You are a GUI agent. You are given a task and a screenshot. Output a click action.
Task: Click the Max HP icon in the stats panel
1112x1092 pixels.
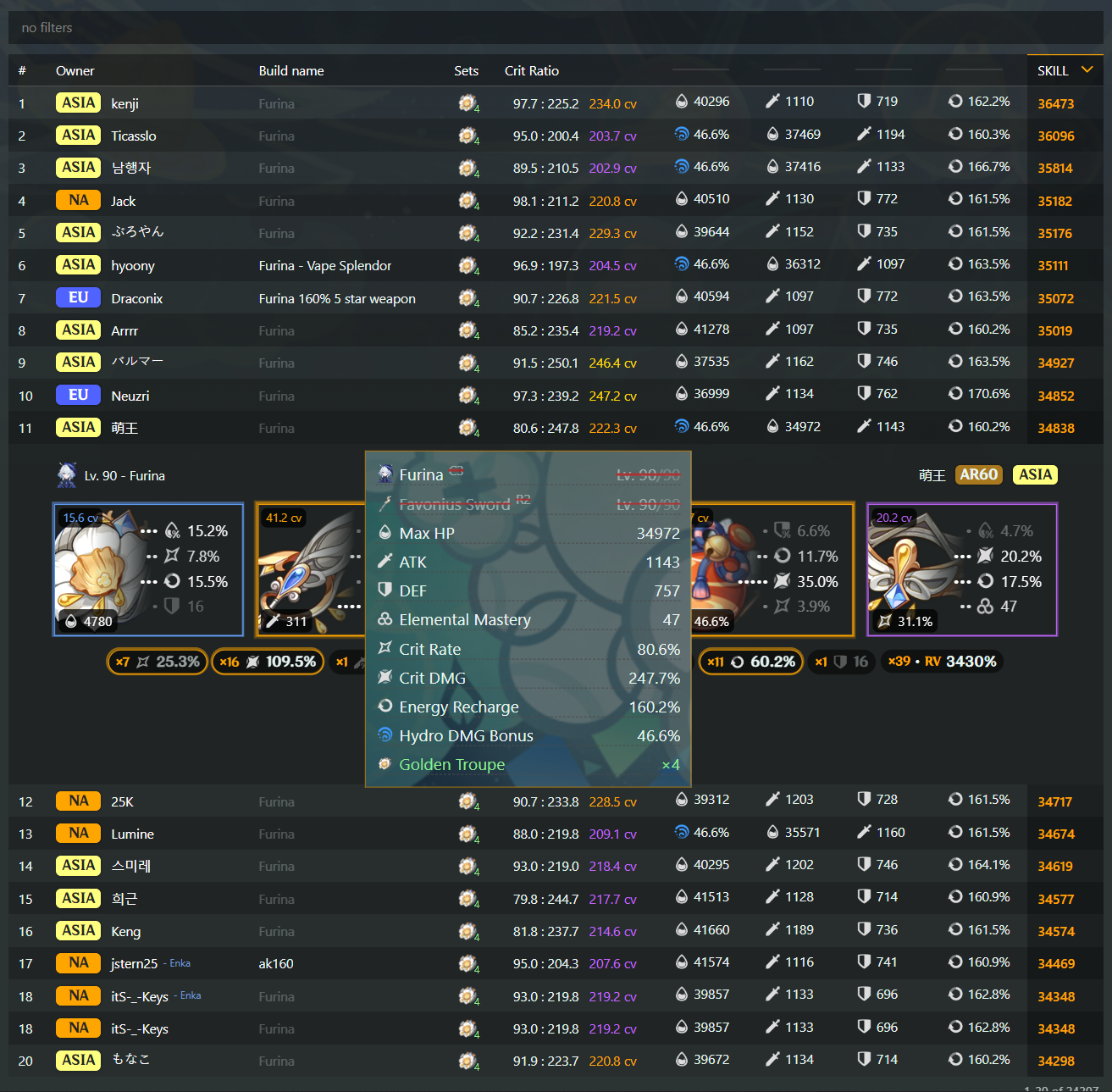(385, 533)
